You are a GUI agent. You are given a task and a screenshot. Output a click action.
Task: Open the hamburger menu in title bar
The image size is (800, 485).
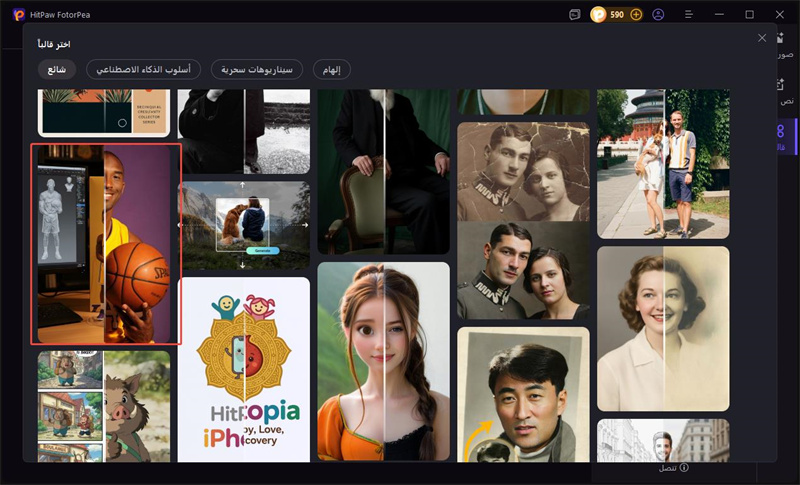point(689,14)
